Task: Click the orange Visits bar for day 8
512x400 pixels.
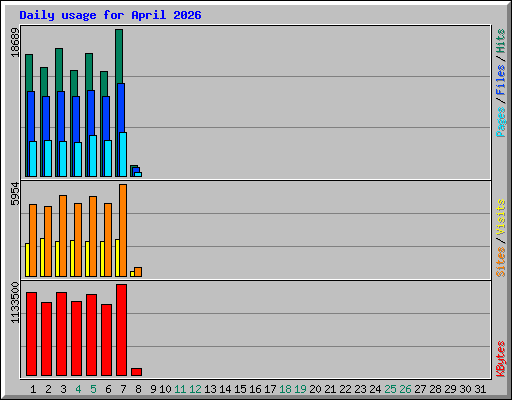Action: [138, 272]
